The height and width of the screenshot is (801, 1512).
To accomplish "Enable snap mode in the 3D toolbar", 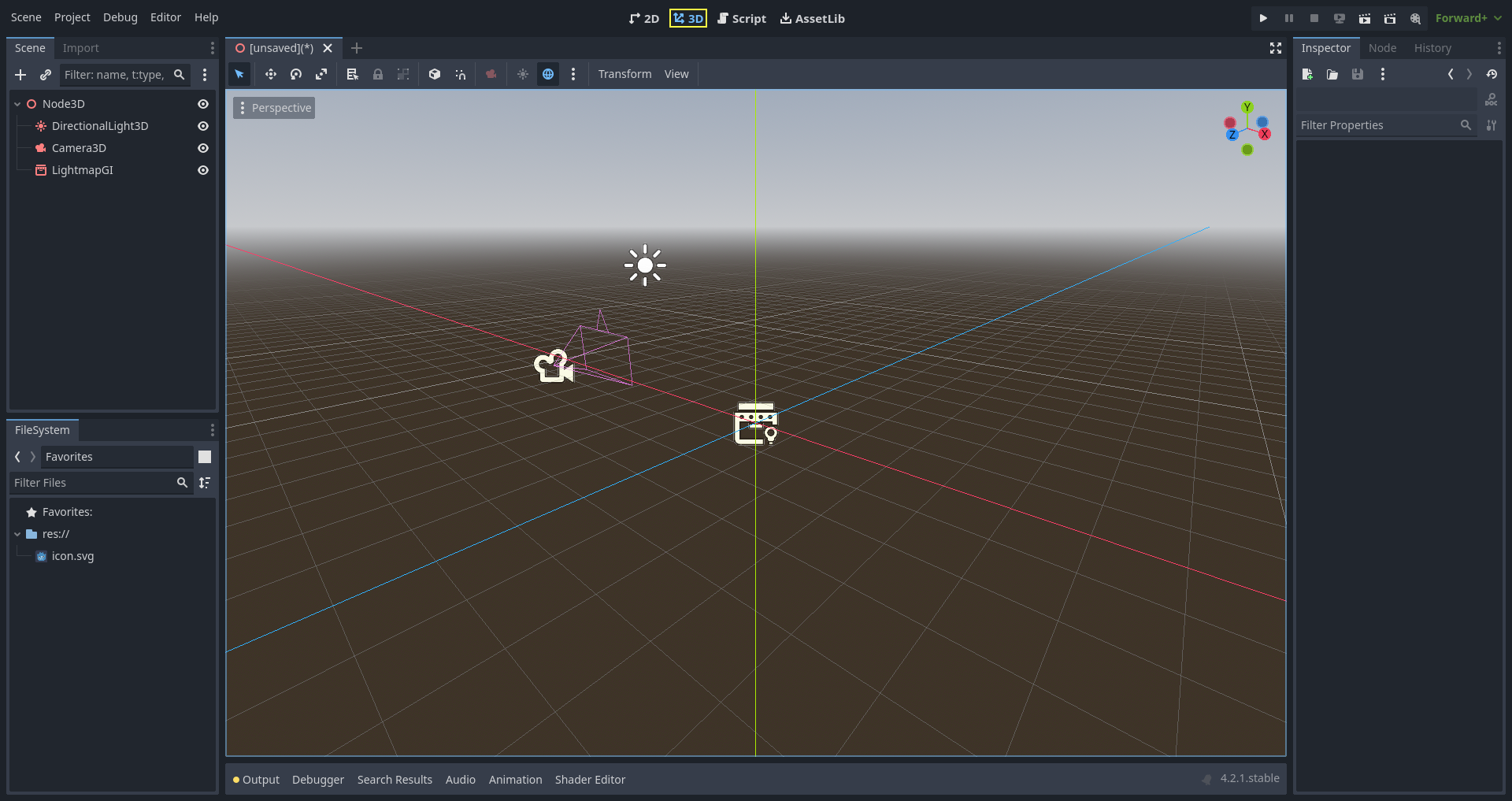I will [x=461, y=74].
